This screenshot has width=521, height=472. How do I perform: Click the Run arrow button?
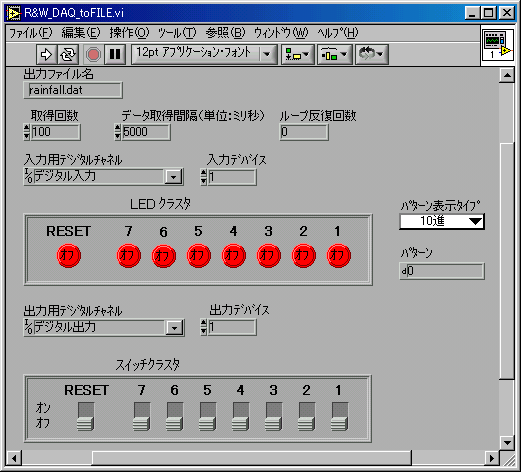[x=46, y=54]
